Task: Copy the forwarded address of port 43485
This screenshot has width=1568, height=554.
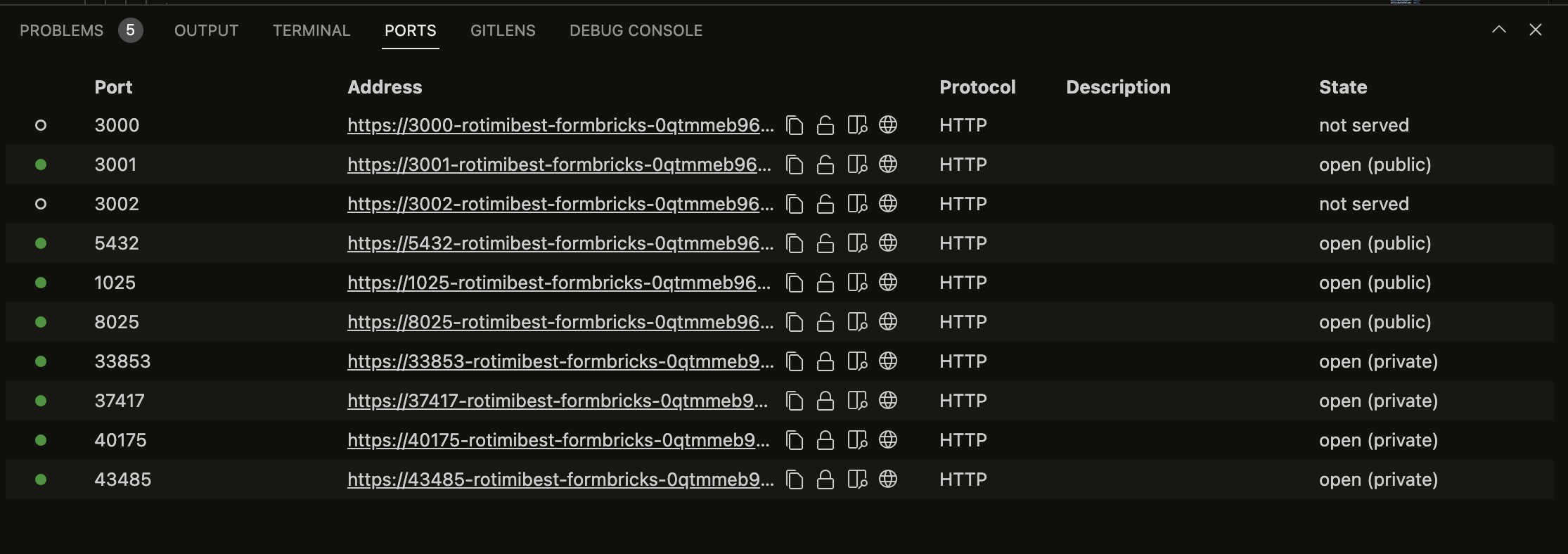Action: click(x=795, y=479)
